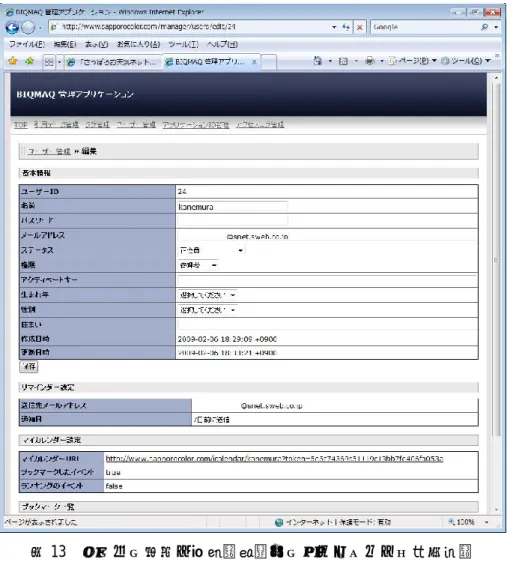This screenshot has width=507, height=565.
Task: Click the 保存 save button below the table
Action: click(29, 366)
